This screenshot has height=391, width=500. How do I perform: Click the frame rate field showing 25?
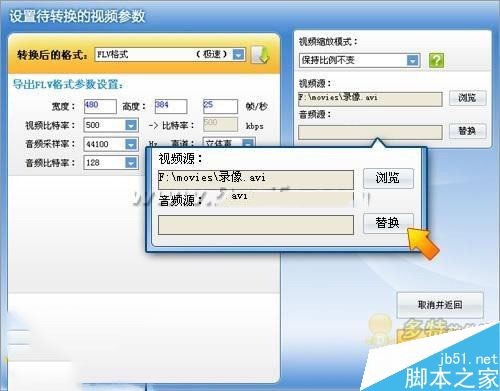coord(220,106)
